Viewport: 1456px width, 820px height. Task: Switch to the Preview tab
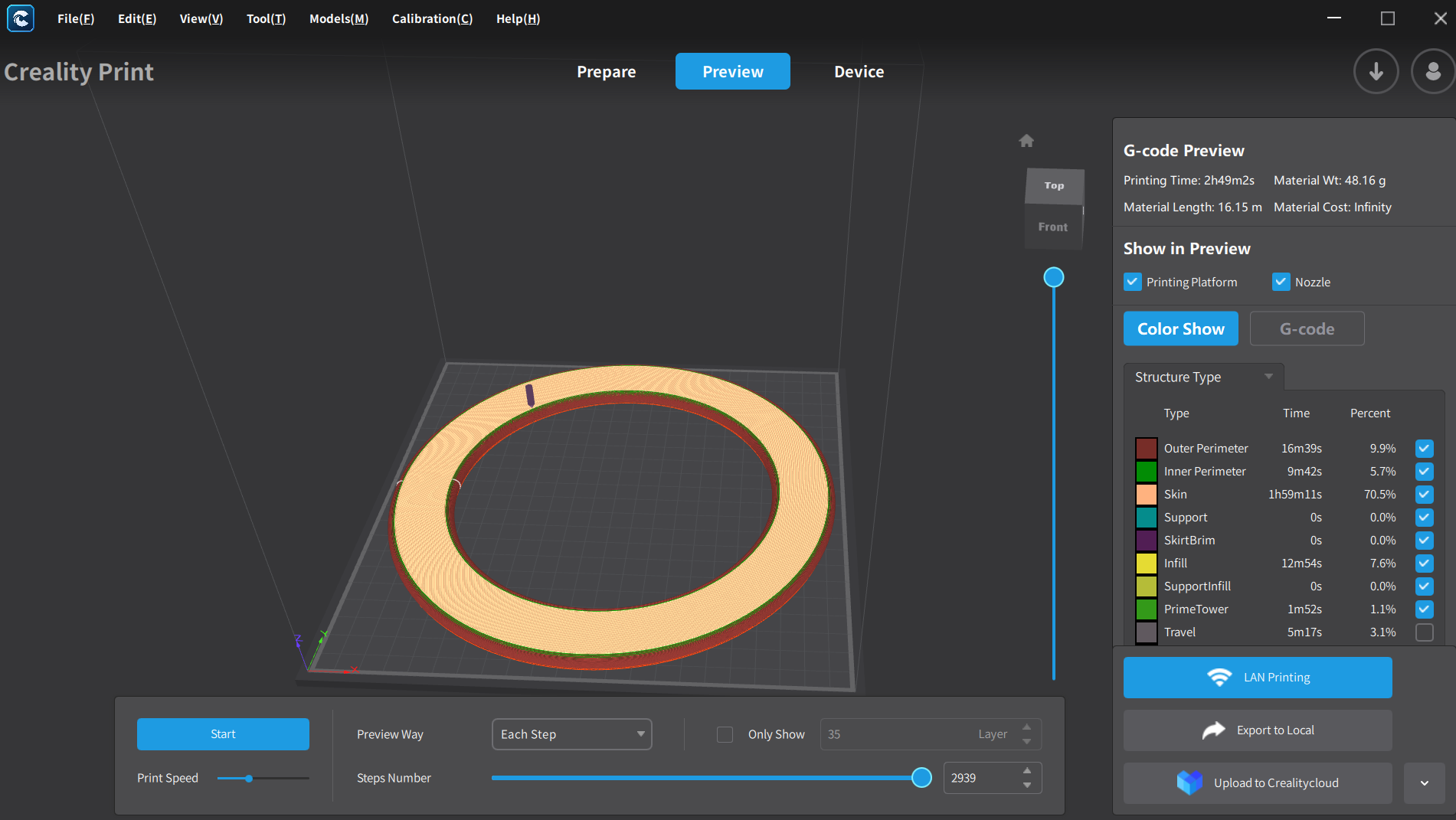click(x=733, y=71)
